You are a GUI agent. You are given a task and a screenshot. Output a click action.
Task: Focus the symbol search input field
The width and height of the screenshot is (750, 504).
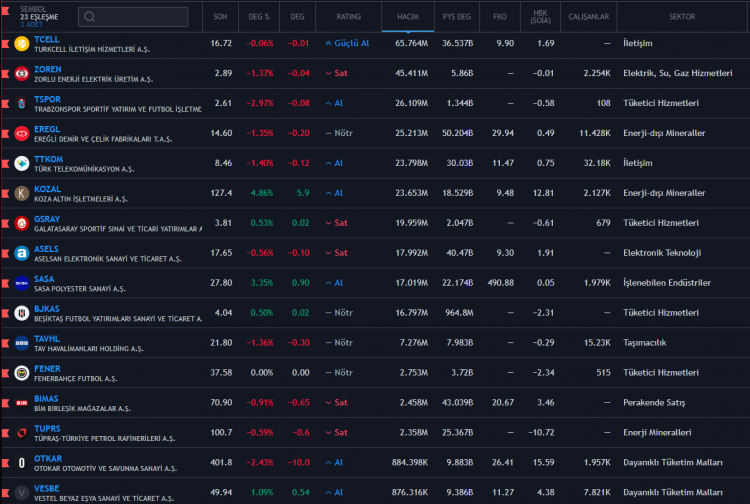133,17
